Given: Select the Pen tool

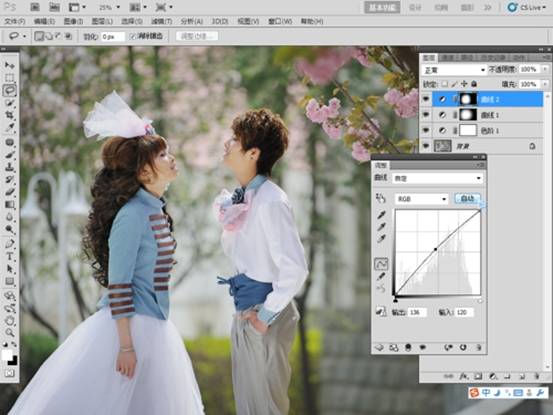Looking at the screenshot, I should [10, 244].
